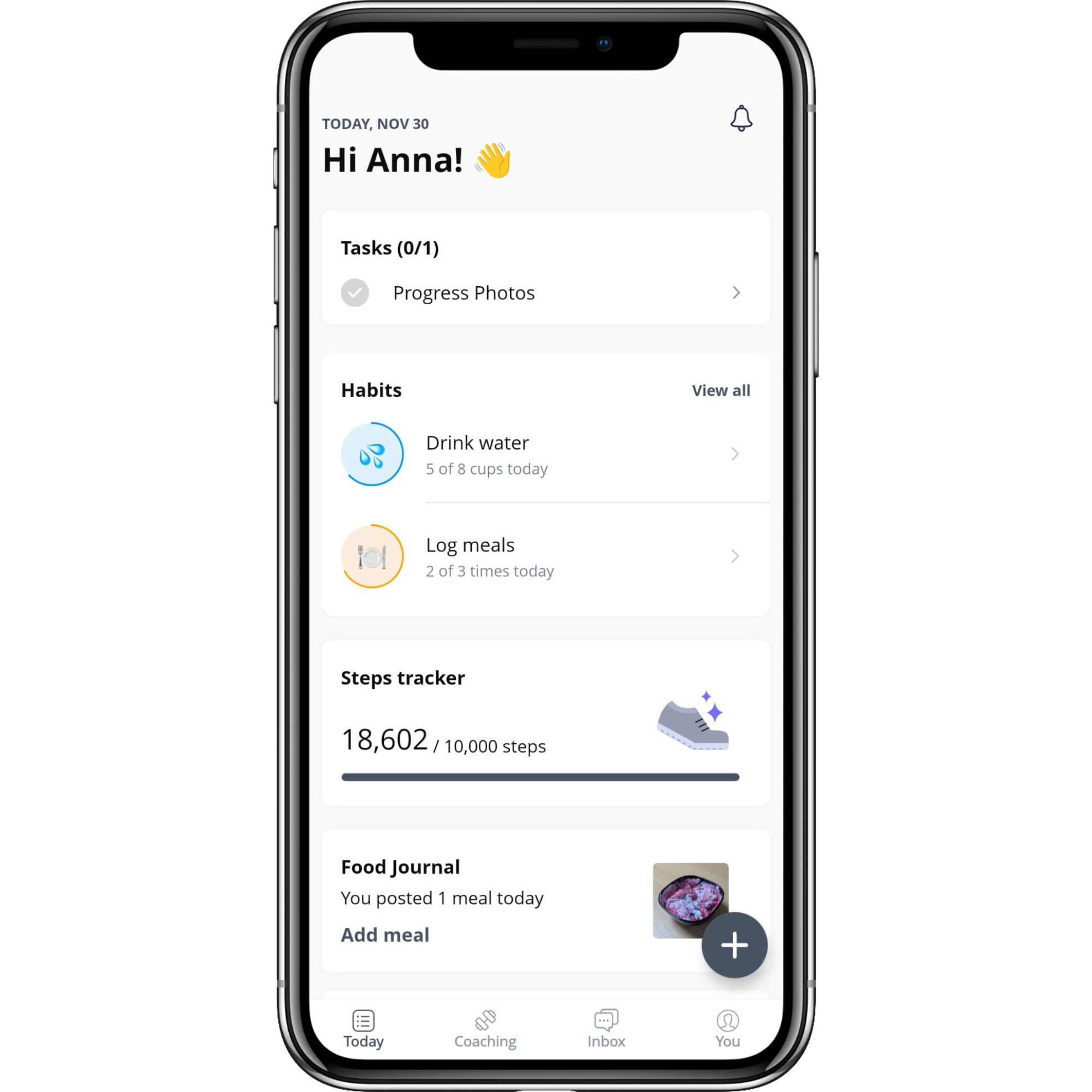This screenshot has width=1092, height=1092.
Task: Toggle Drink Water habit completion
Action: point(375,455)
